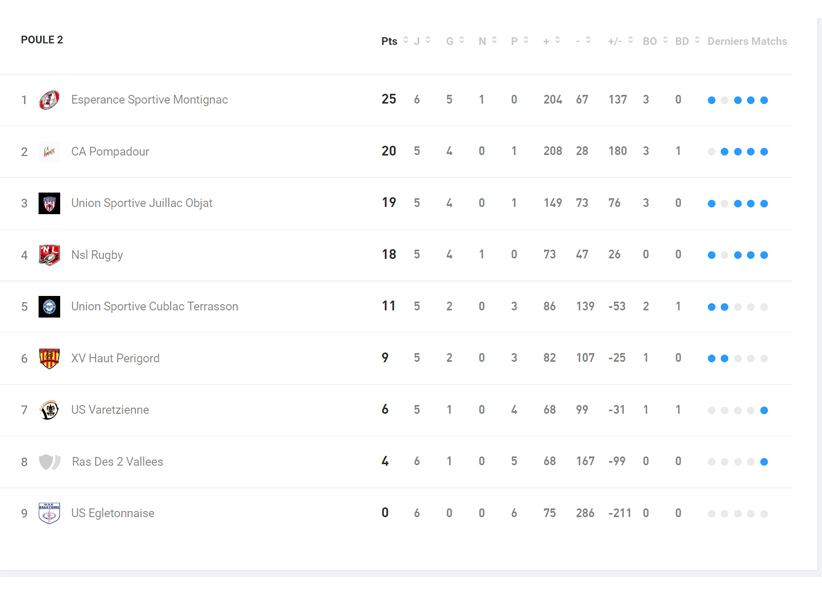The image size is (822, 595).
Task: Open the Nsl Rugby team link
Action: pos(97,255)
